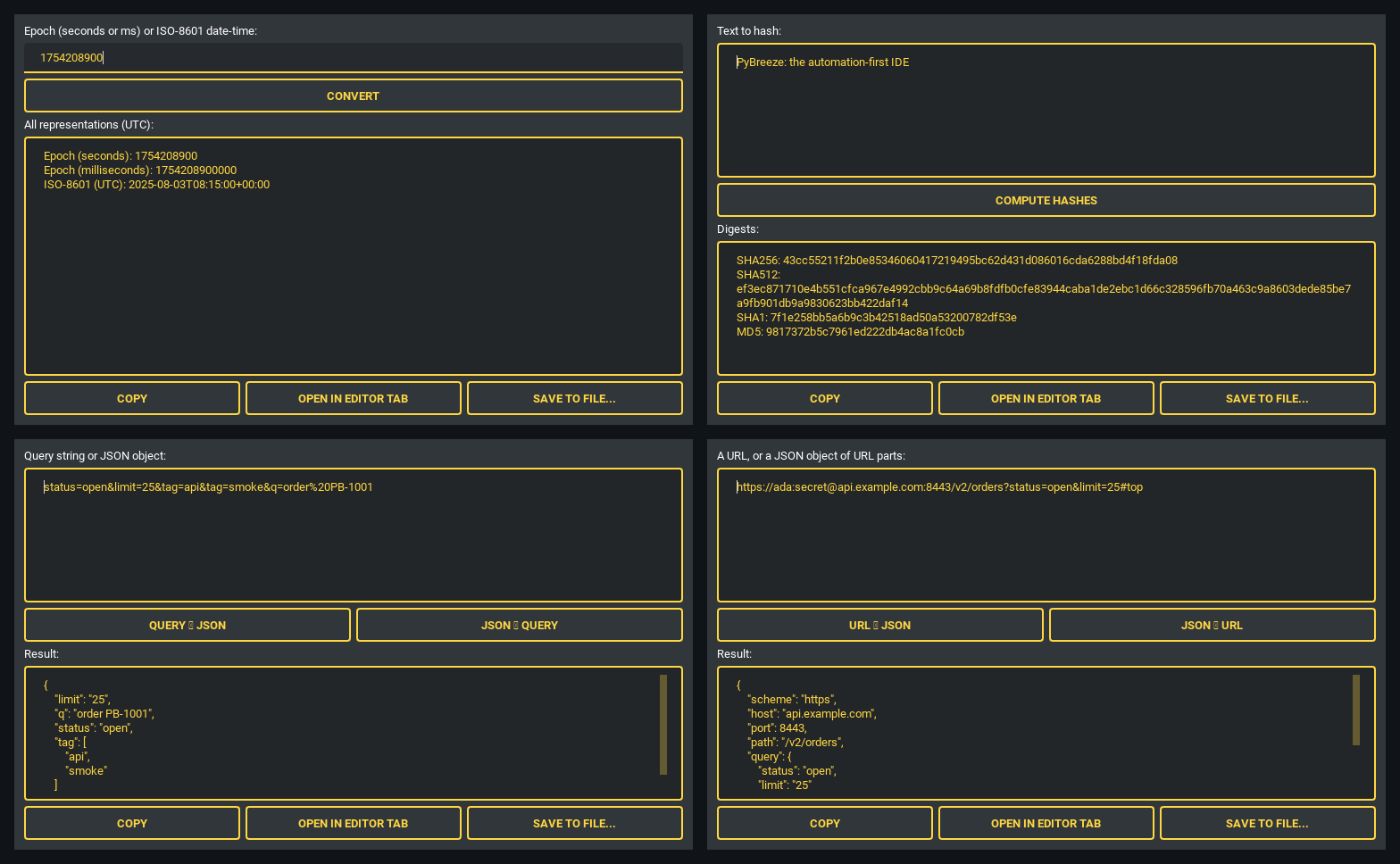
Task: Click the "port": 8443 result line
Action: pos(777,728)
